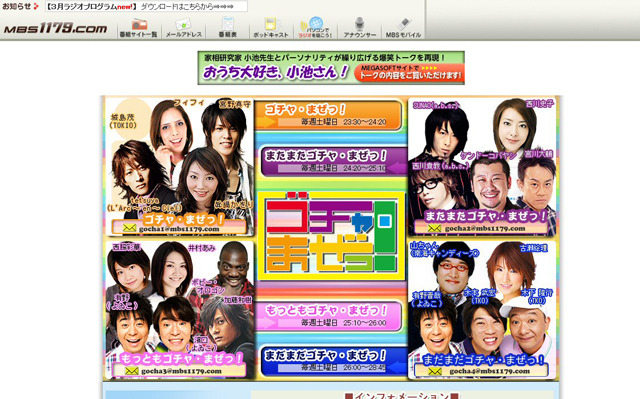Viewport: 640px width, 399px height.
Task: Click the まだまだゴチャ・まぜっ！ cast photo panel
Action: (482, 310)
